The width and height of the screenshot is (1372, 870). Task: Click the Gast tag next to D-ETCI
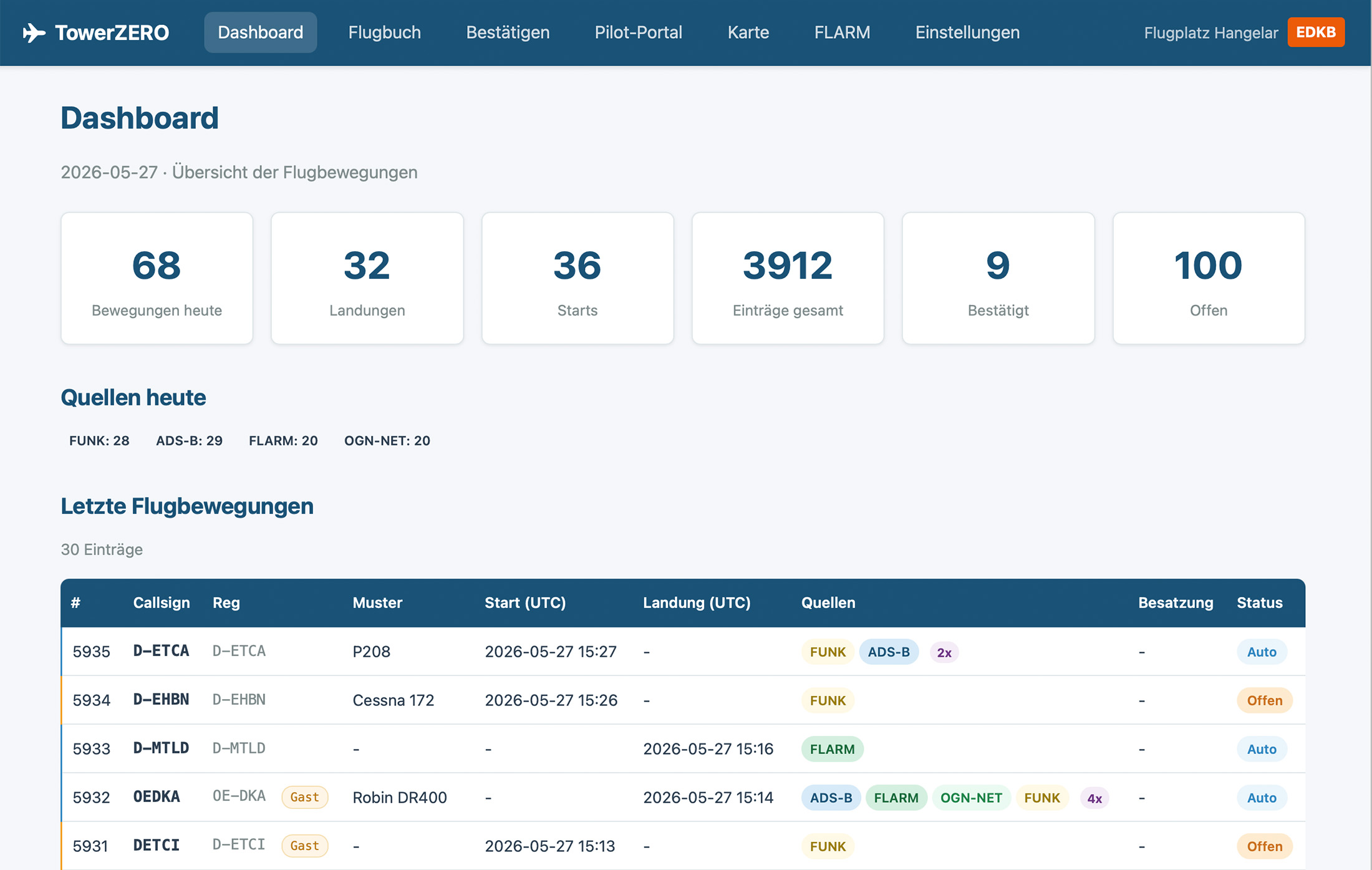[304, 846]
